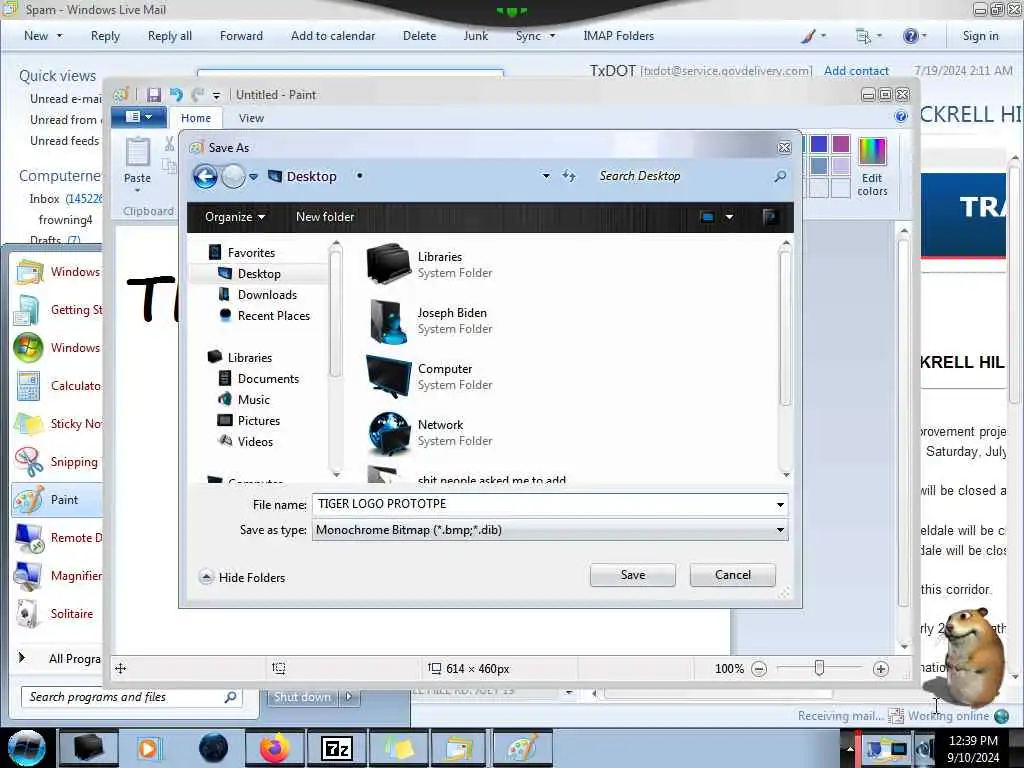Viewport: 1024px width, 768px height.
Task: Open the Organize menu
Action: (234, 217)
